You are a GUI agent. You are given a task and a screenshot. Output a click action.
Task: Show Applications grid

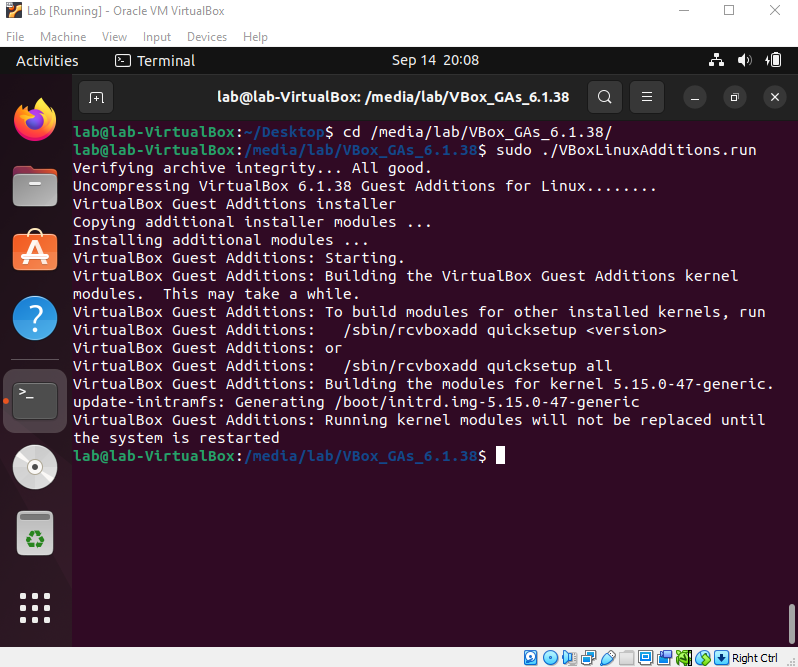click(35, 607)
